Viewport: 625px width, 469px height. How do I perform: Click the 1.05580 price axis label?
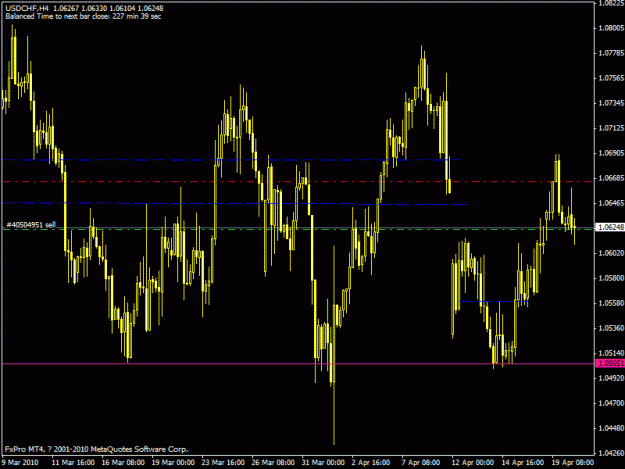611,303
